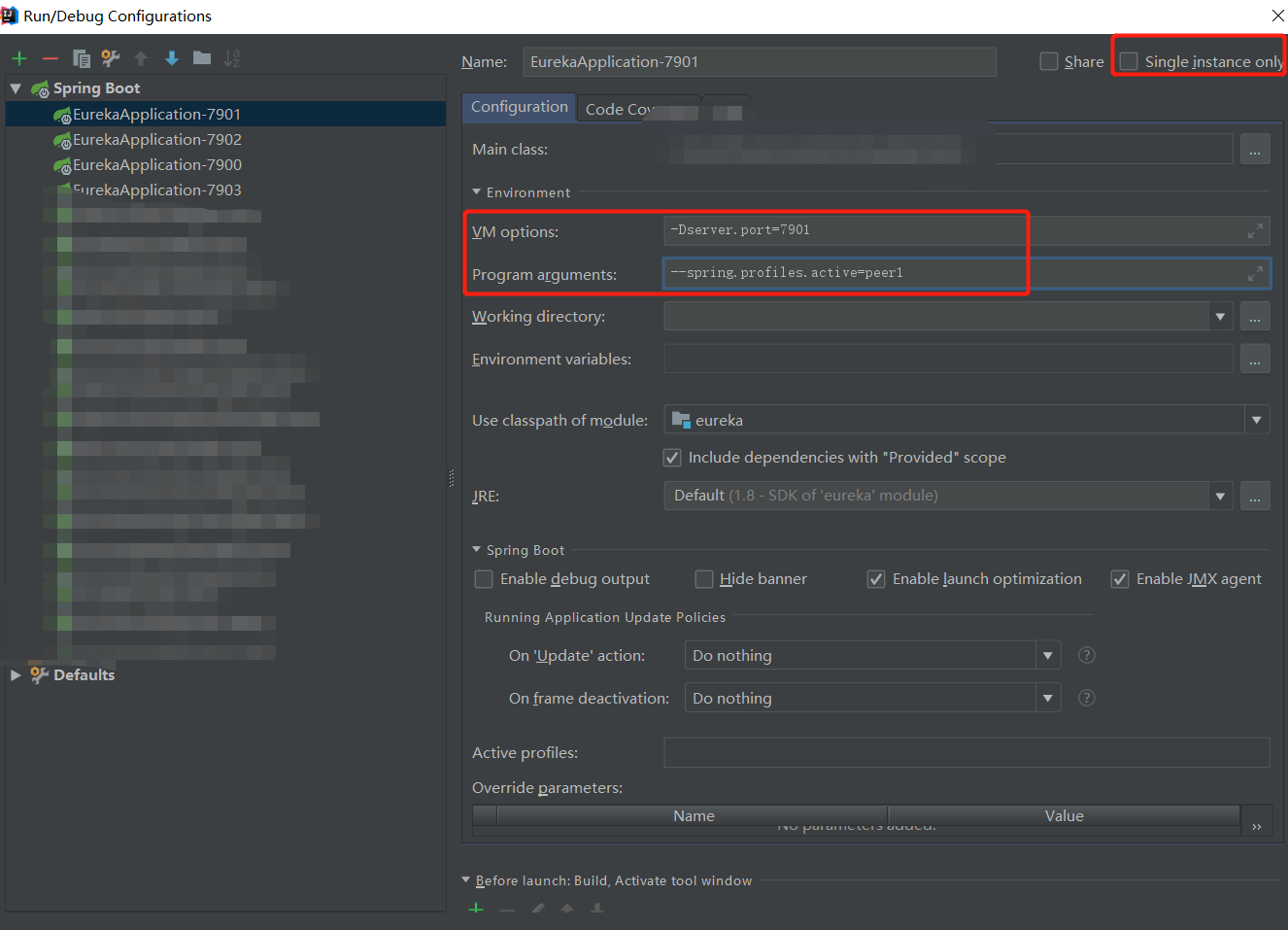Uncheck Include dependencies with "Provided" scope
This screenshot has width=1288, height=930.
tap(672, 458)
